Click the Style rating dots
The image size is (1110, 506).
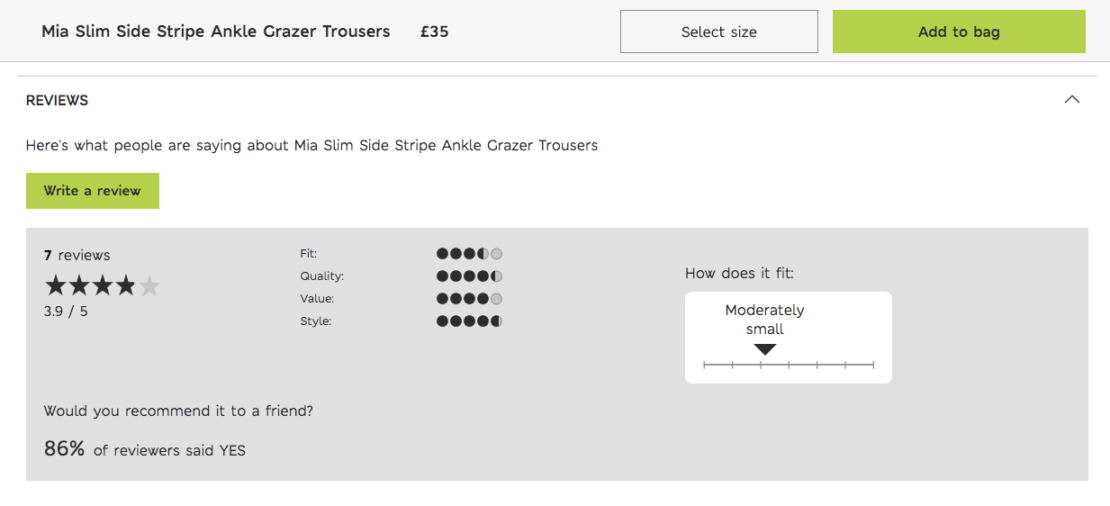click(469, 321)
